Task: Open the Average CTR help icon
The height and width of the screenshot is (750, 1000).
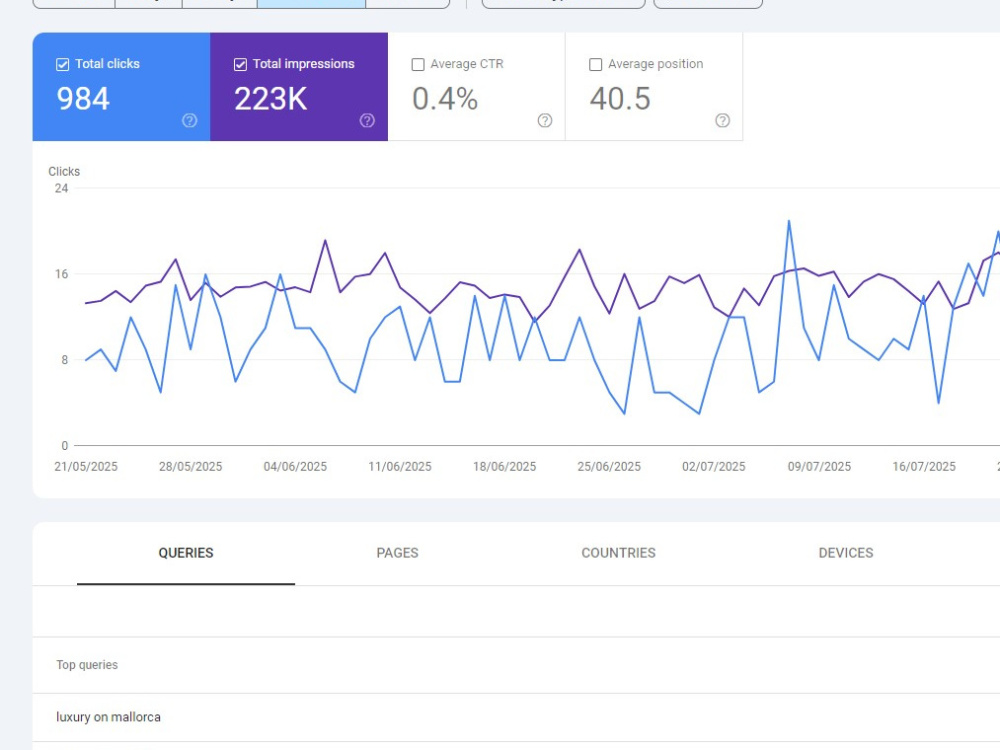Action: coord(545,121)
